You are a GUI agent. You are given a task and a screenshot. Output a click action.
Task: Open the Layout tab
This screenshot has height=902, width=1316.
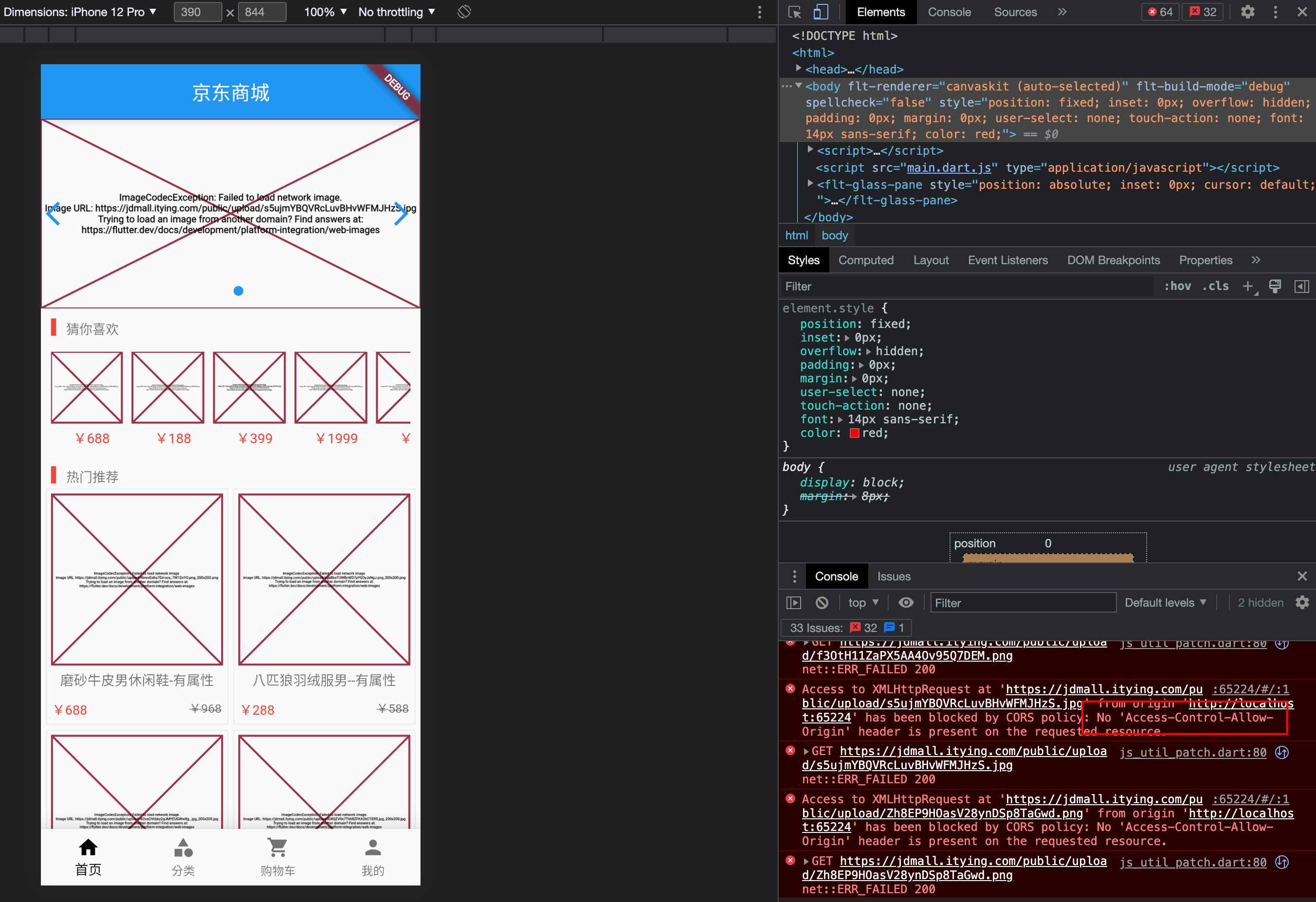(931, 260)
